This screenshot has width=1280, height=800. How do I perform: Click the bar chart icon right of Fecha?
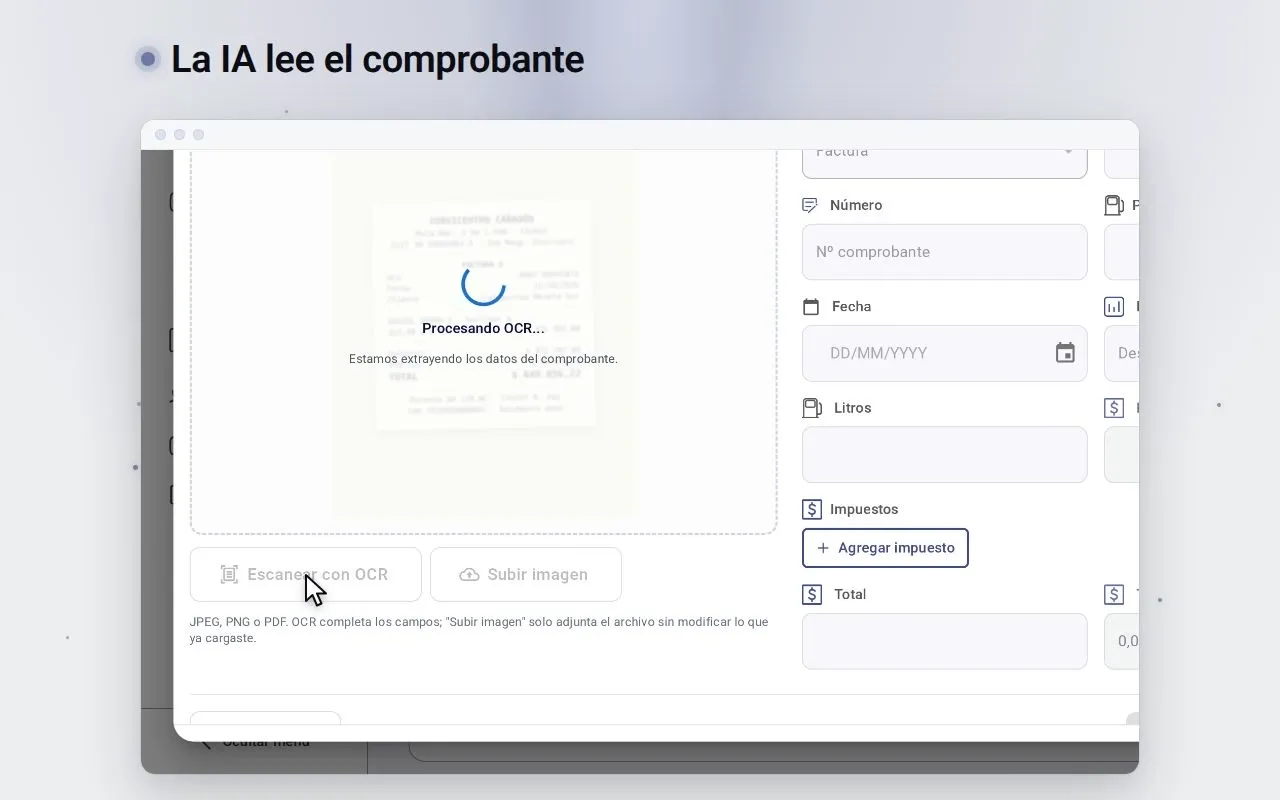[1114, 307]
